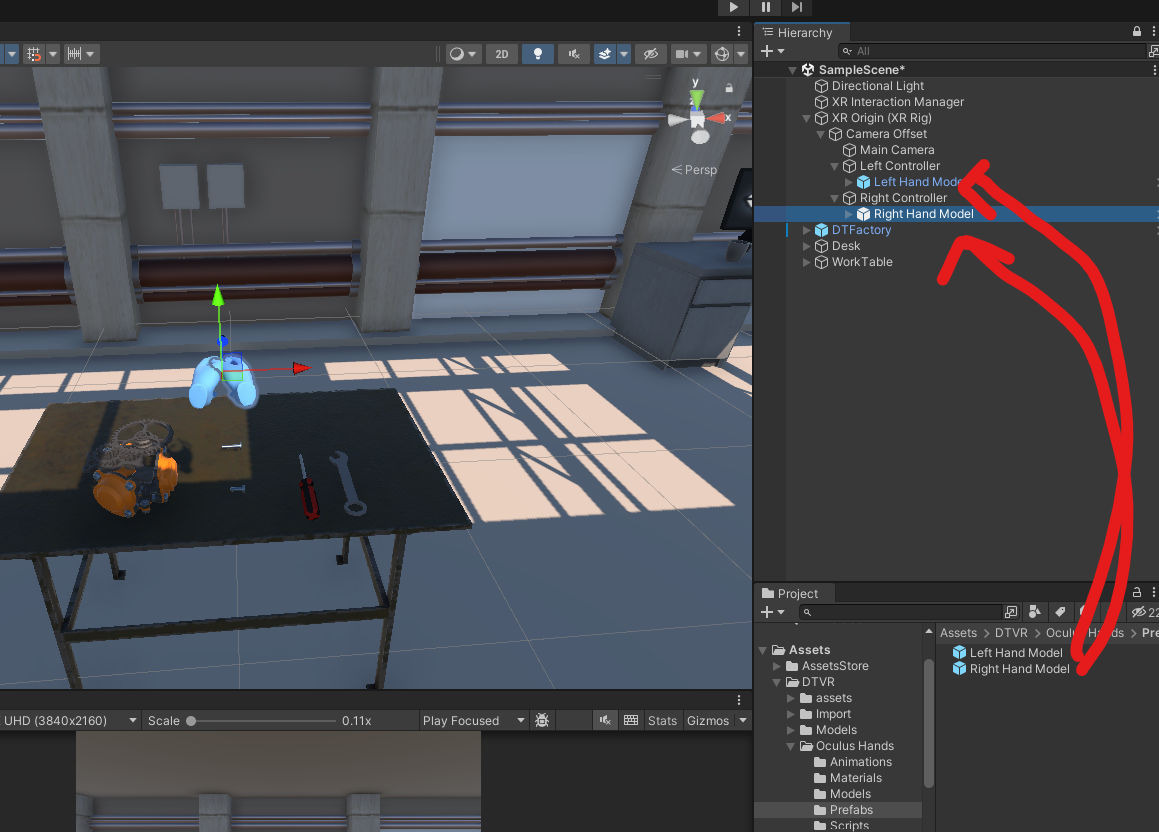Open the Scene draw mode shading dropdown
This screenshot has height=832, width=1159.
point(463,54)
